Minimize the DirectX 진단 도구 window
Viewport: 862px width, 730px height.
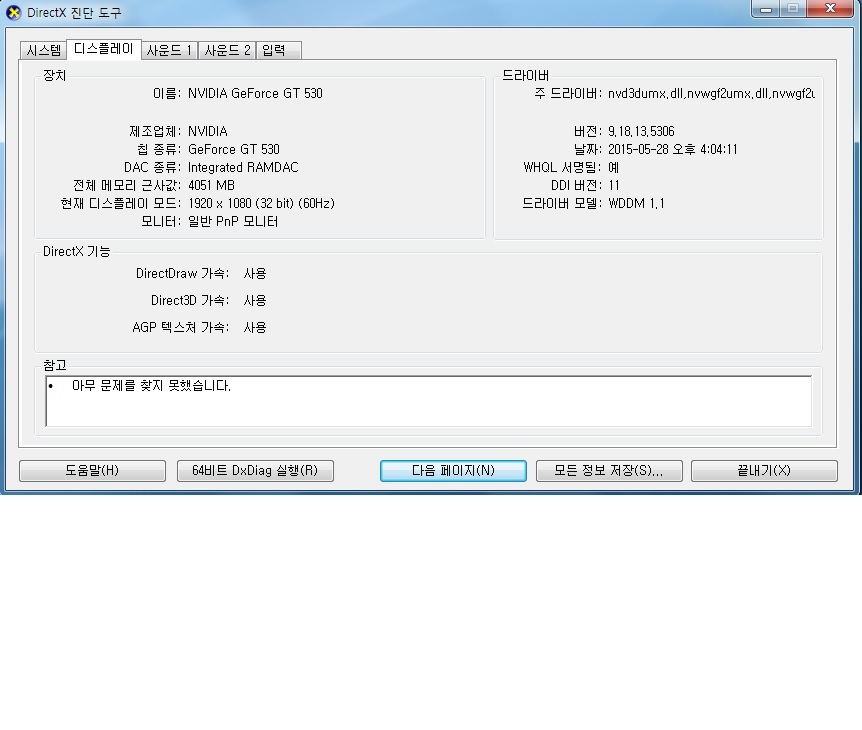pos(766,8)
